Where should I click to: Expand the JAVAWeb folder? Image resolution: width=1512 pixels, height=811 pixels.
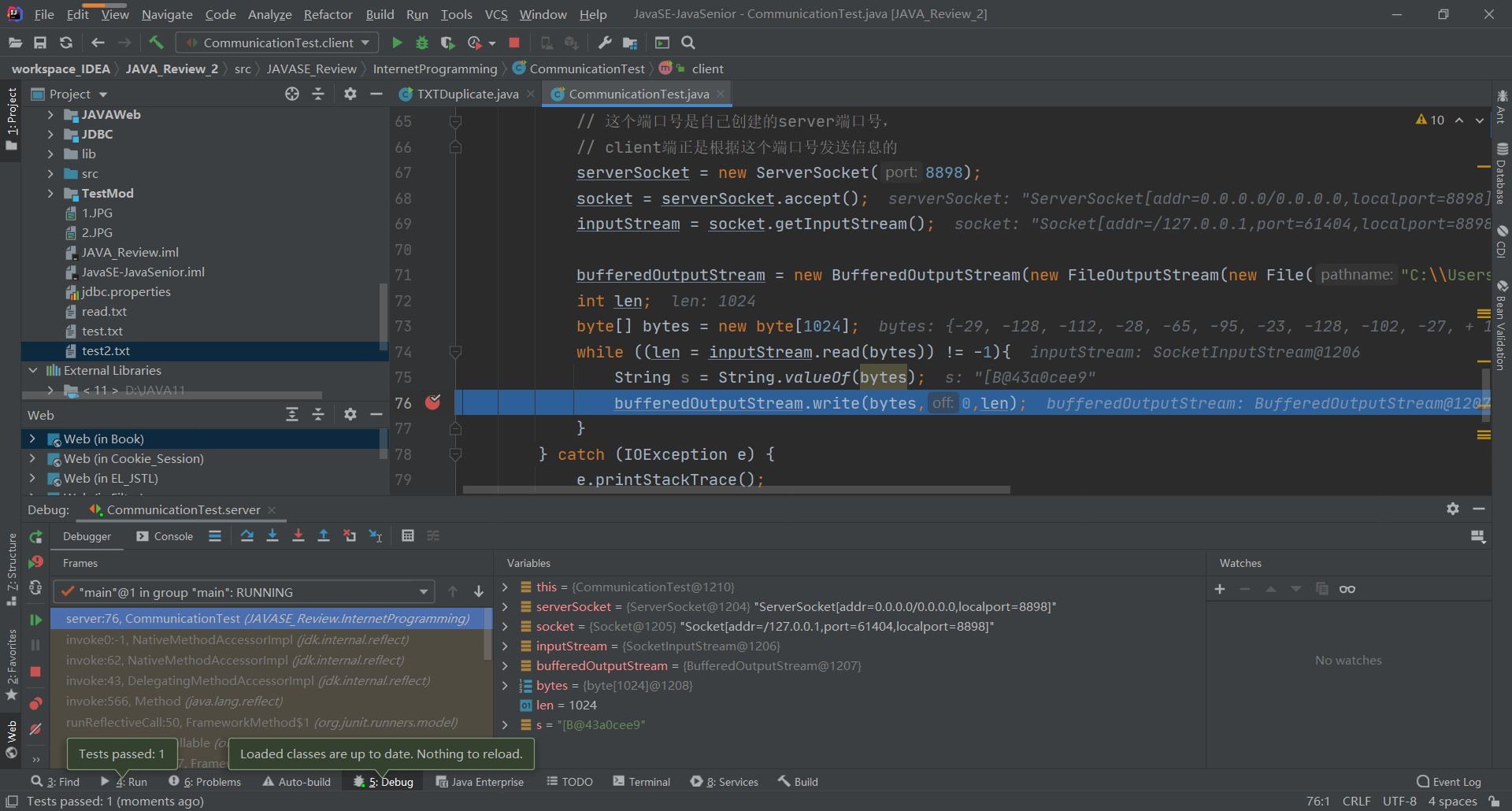[50, 115]
